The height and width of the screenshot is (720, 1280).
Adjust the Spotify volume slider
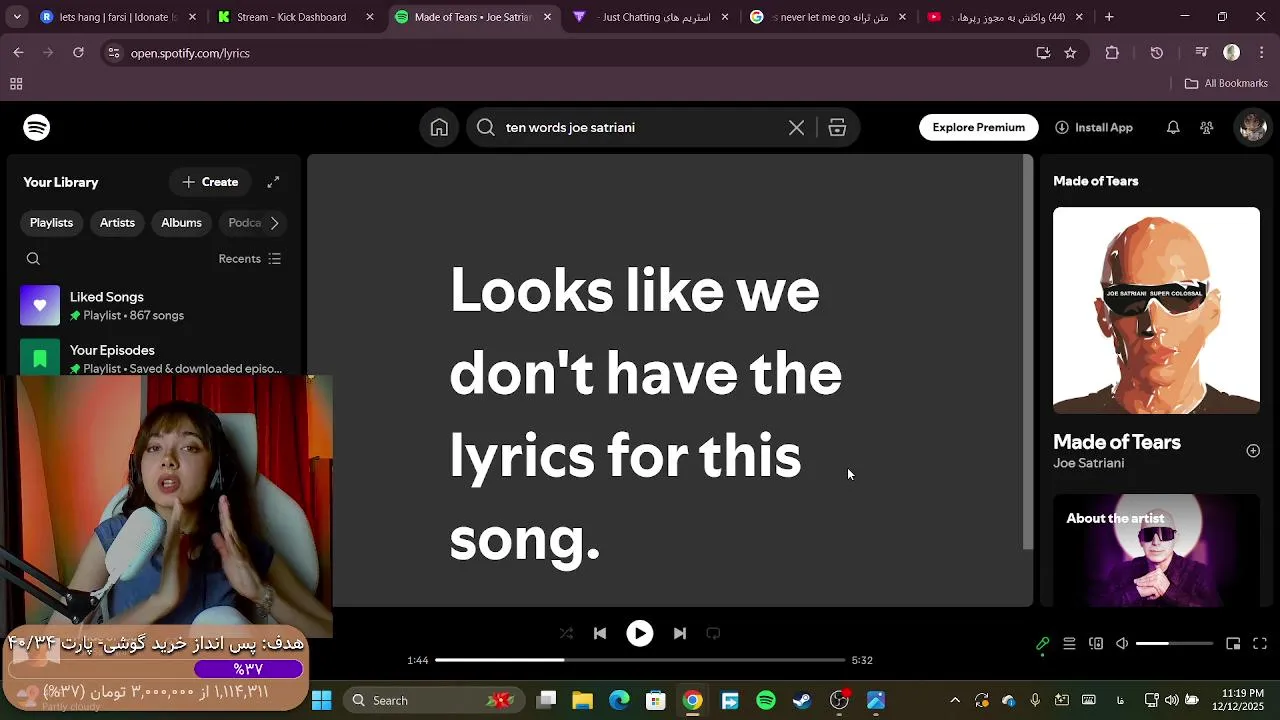coord(1174,644)
